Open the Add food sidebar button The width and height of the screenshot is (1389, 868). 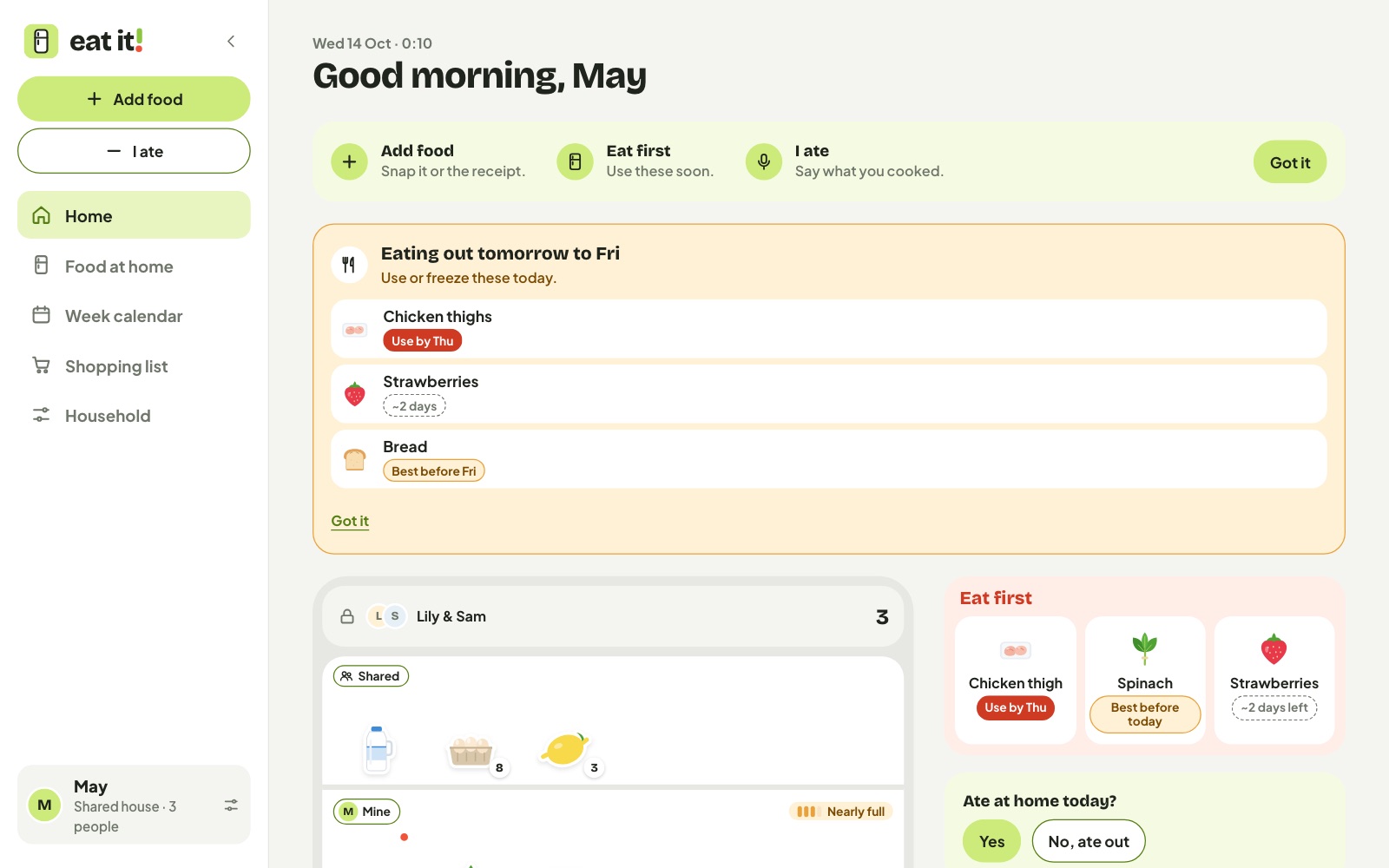coord(134,99)
